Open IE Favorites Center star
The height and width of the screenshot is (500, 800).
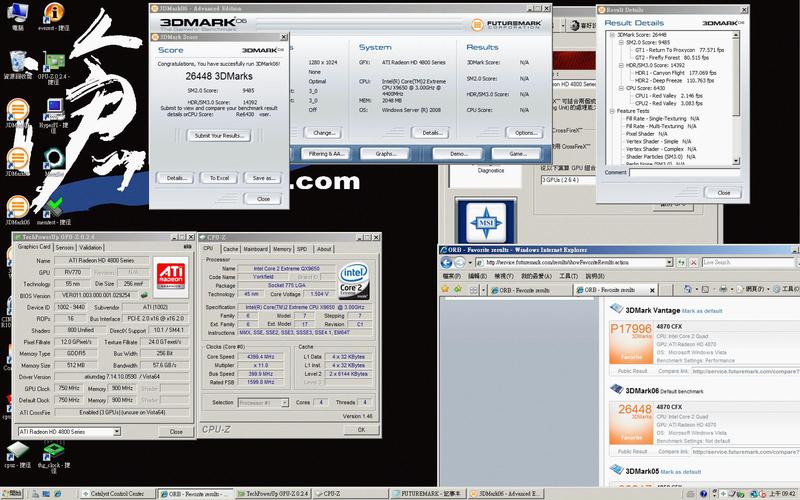(445, 289)
